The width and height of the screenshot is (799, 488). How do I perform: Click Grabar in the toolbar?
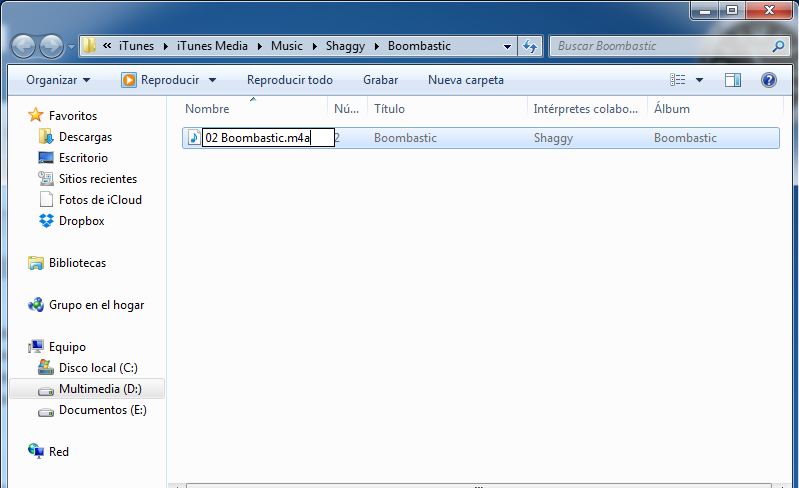click(380, 80)
